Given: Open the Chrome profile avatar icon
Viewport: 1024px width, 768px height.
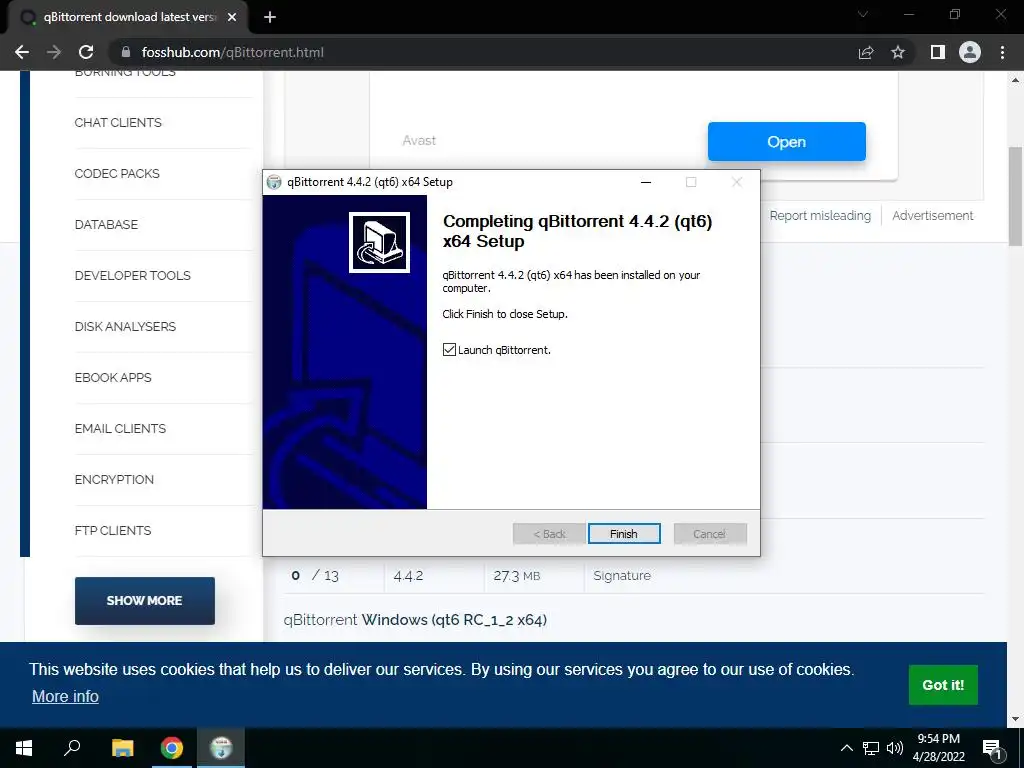Looking at the screenshot, I should [x=970, y=52].
